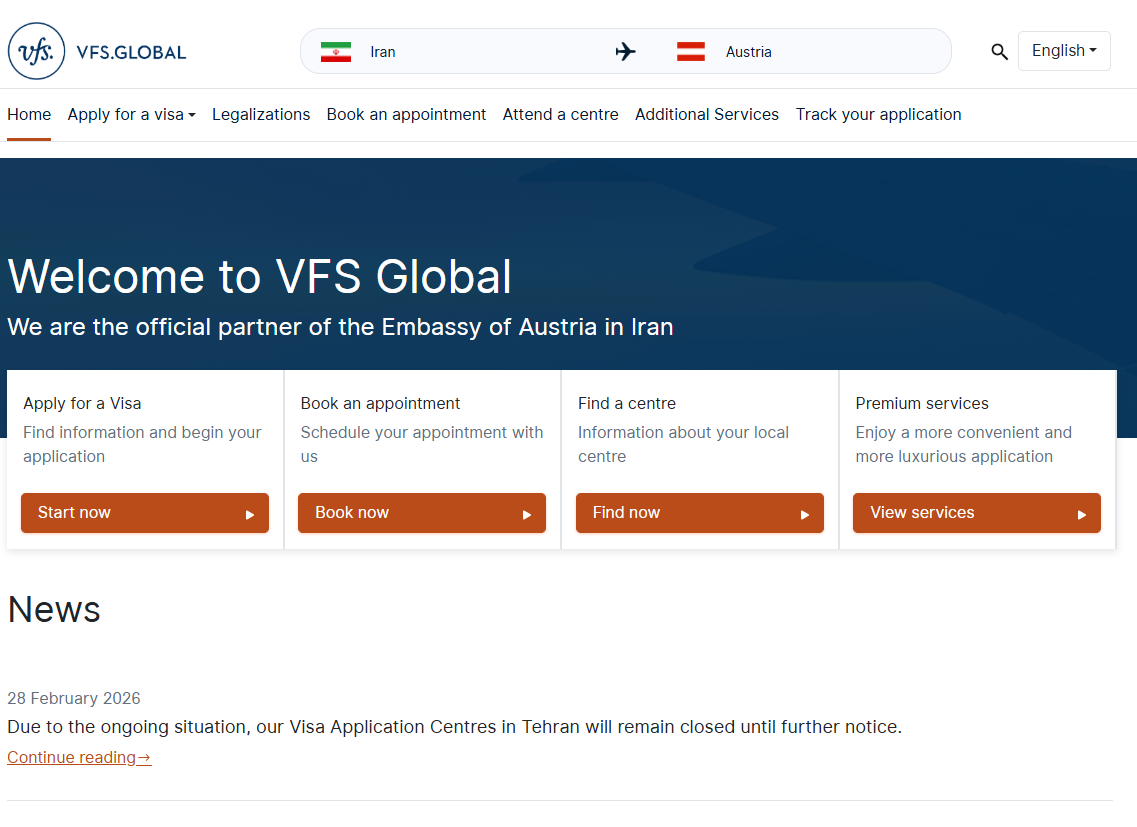Click the News section heading

(x=54, y=609)
